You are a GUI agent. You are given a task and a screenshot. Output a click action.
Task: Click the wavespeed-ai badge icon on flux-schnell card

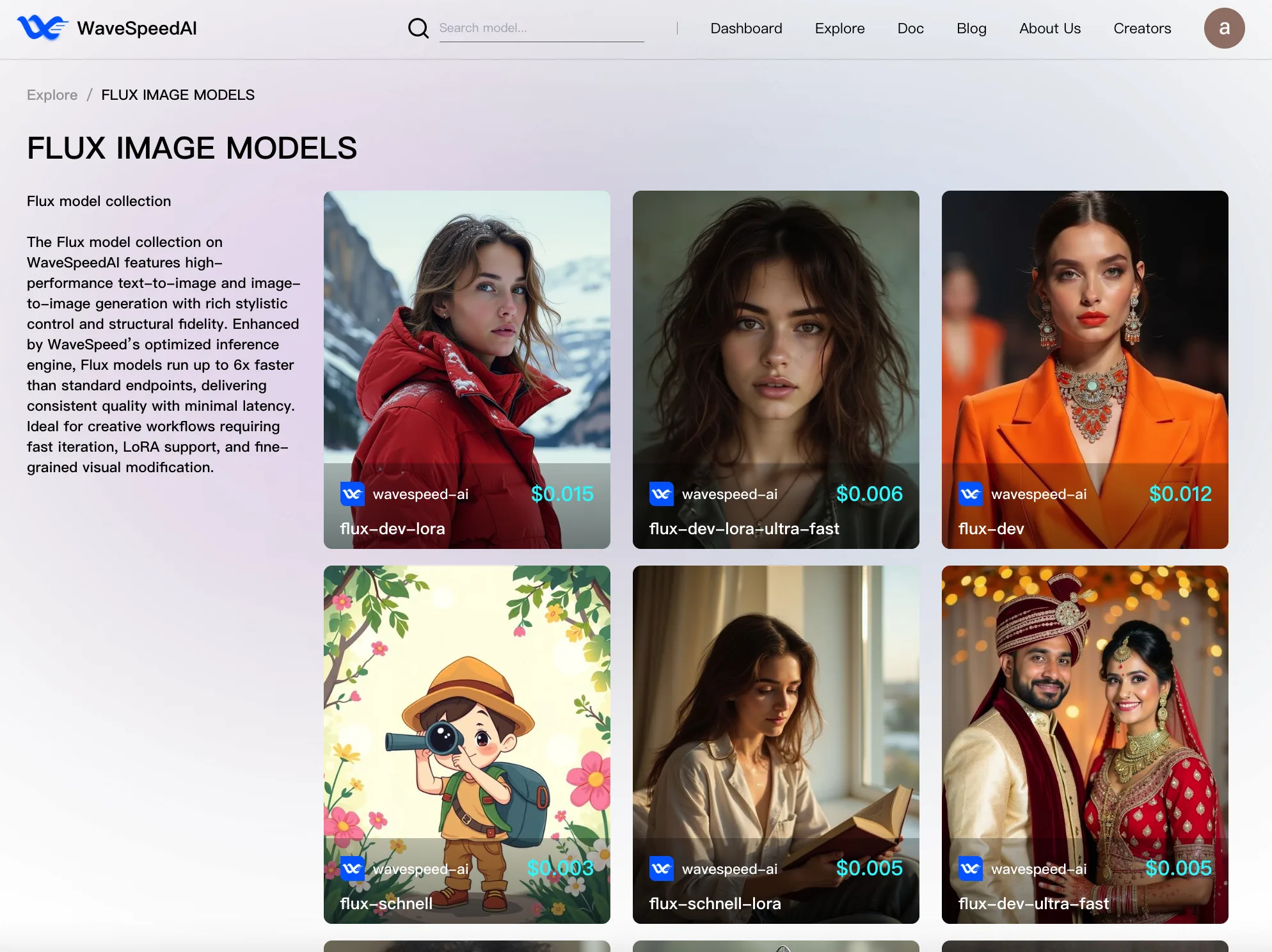[352, 869]
